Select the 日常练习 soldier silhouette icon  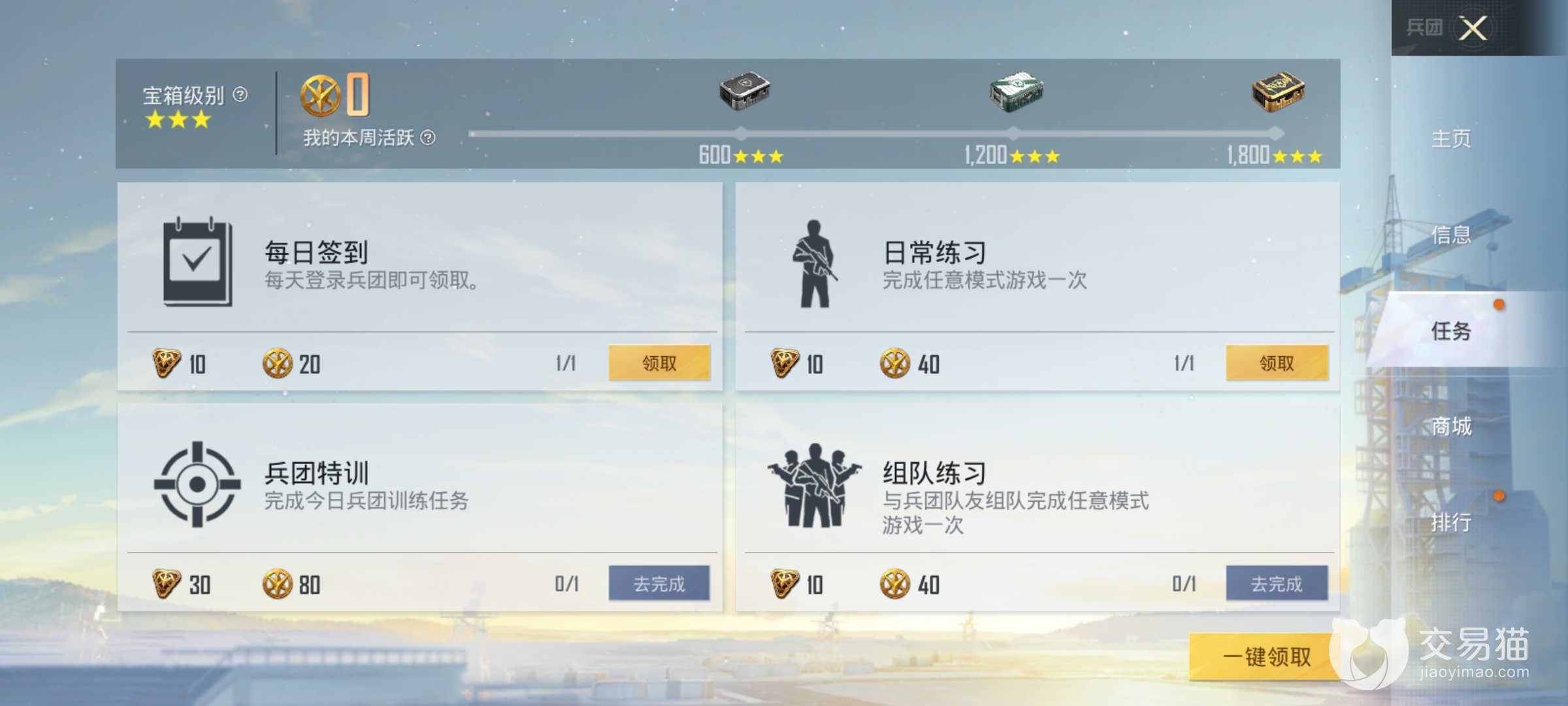pos(814,263)
